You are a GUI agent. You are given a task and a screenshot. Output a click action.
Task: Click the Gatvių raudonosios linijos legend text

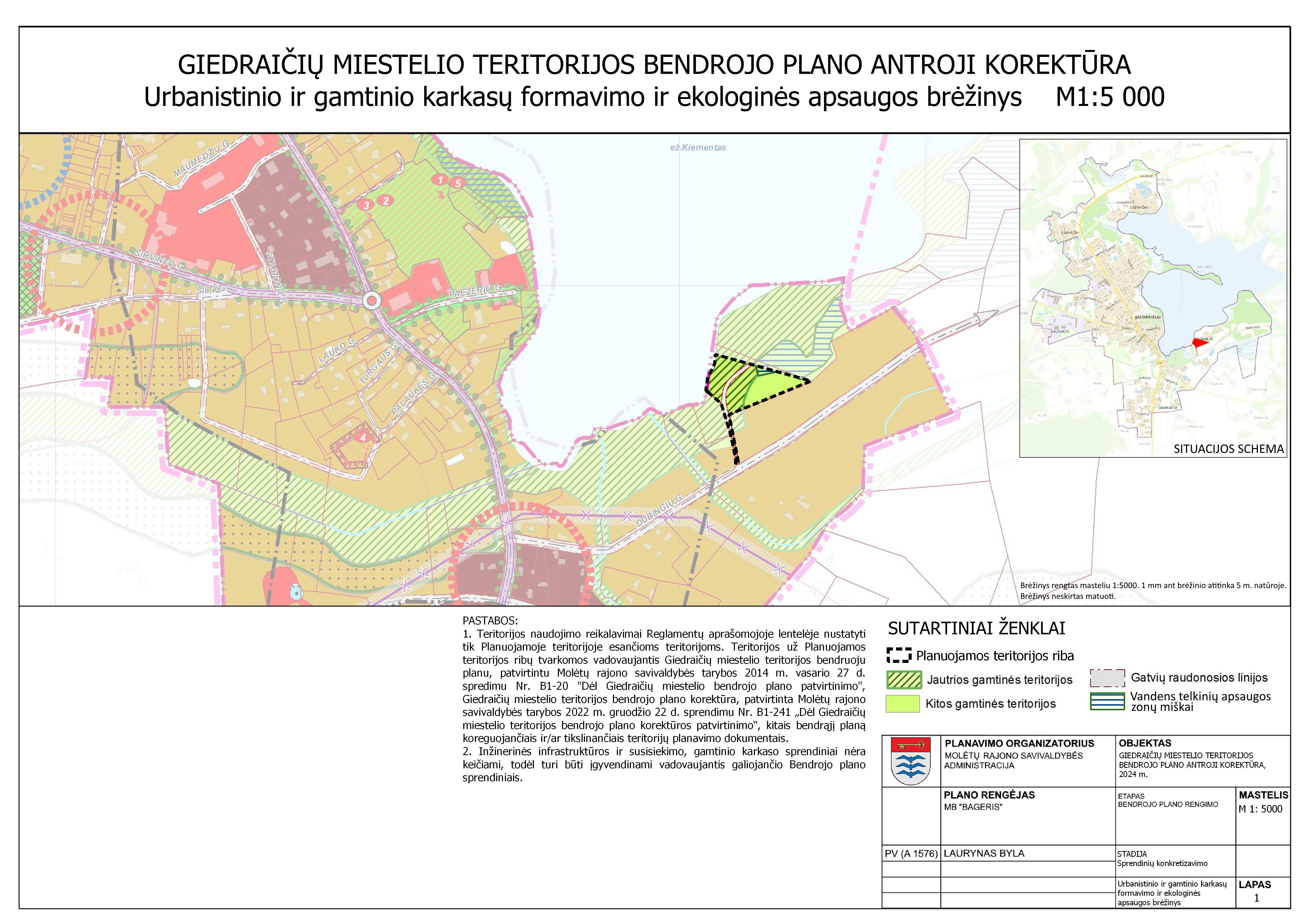point(1199,677)
